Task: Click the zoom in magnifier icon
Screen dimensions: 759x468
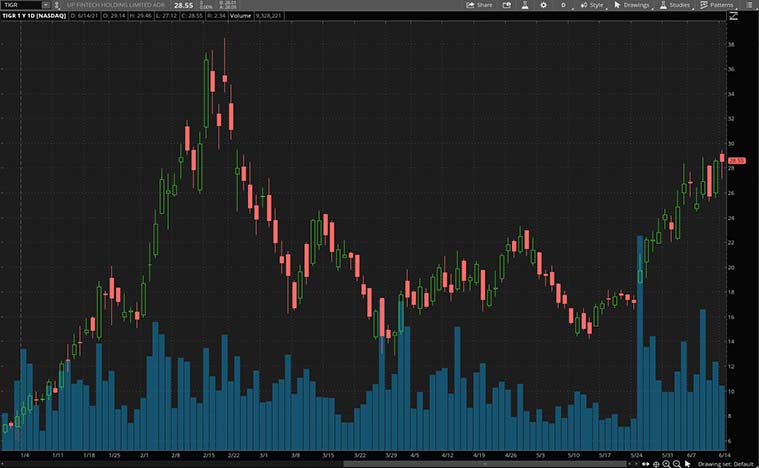Action: 666,464
